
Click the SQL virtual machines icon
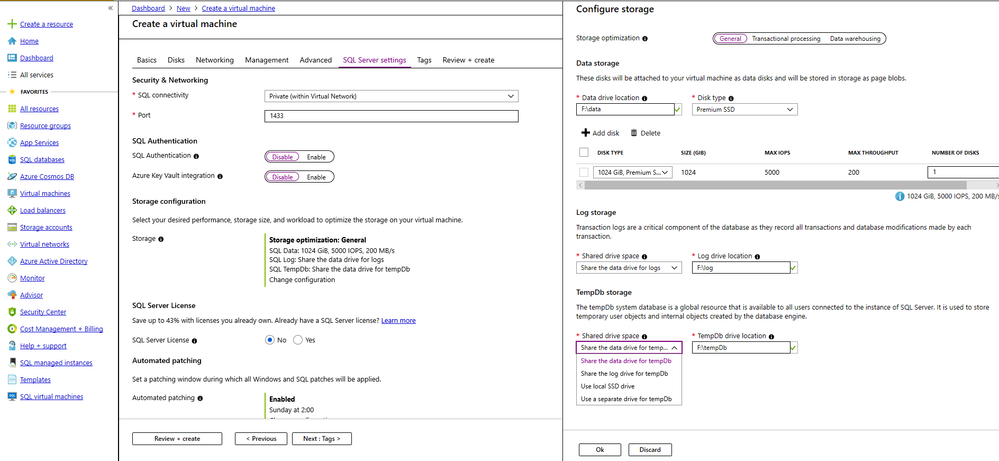[x=11, y=396]
